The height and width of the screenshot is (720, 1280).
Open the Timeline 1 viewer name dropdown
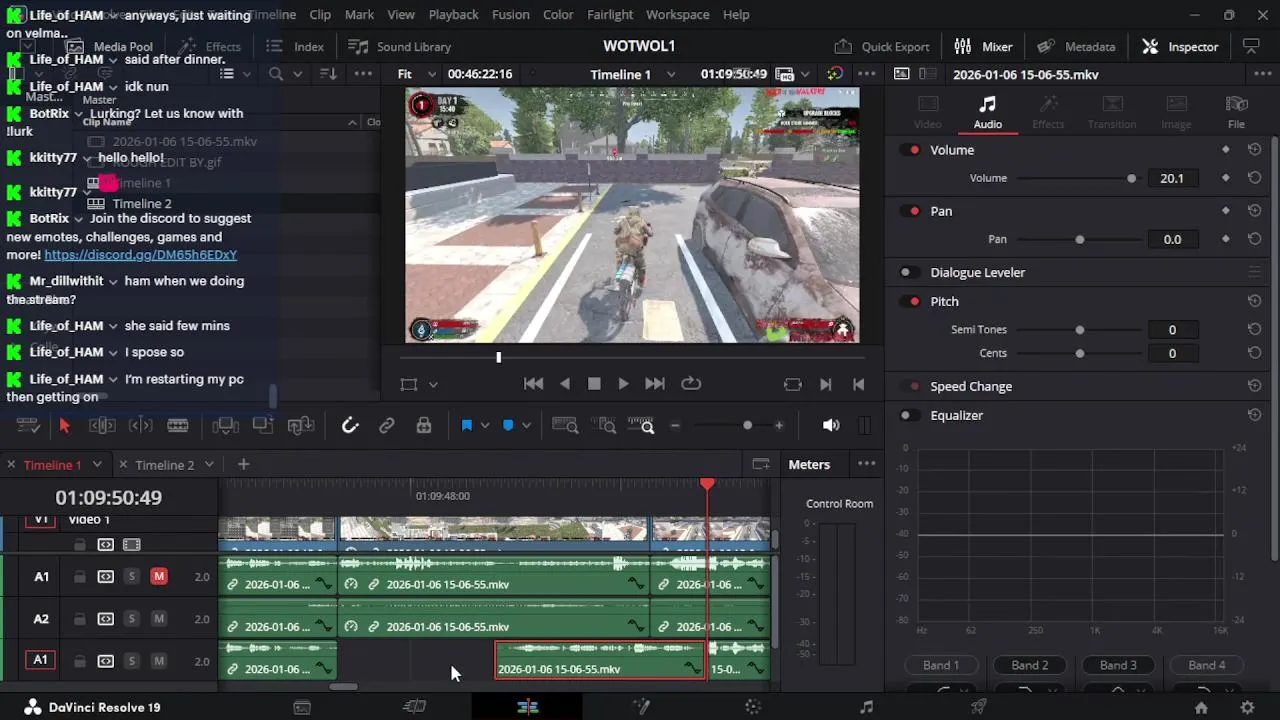click(x=671, y=74)
